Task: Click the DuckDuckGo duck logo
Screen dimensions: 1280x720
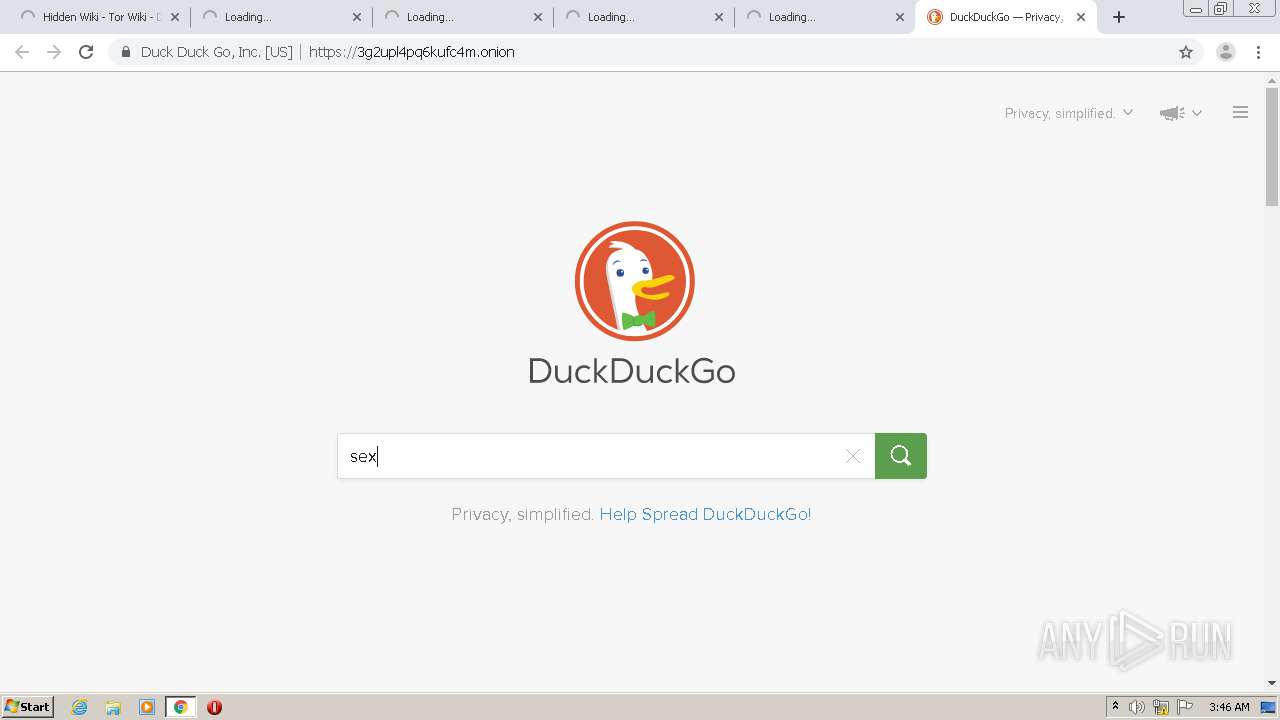Action: pos(634,281)
